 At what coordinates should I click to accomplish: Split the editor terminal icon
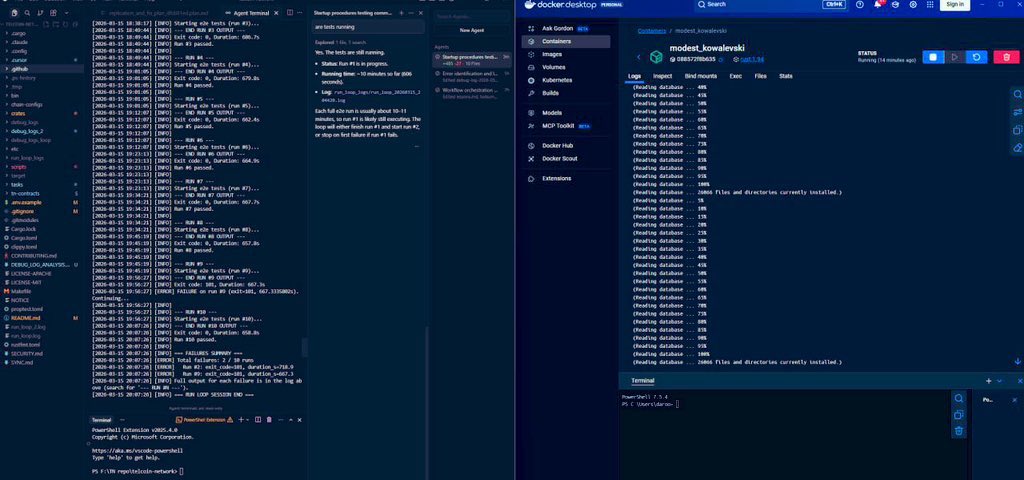pos(258,419)
